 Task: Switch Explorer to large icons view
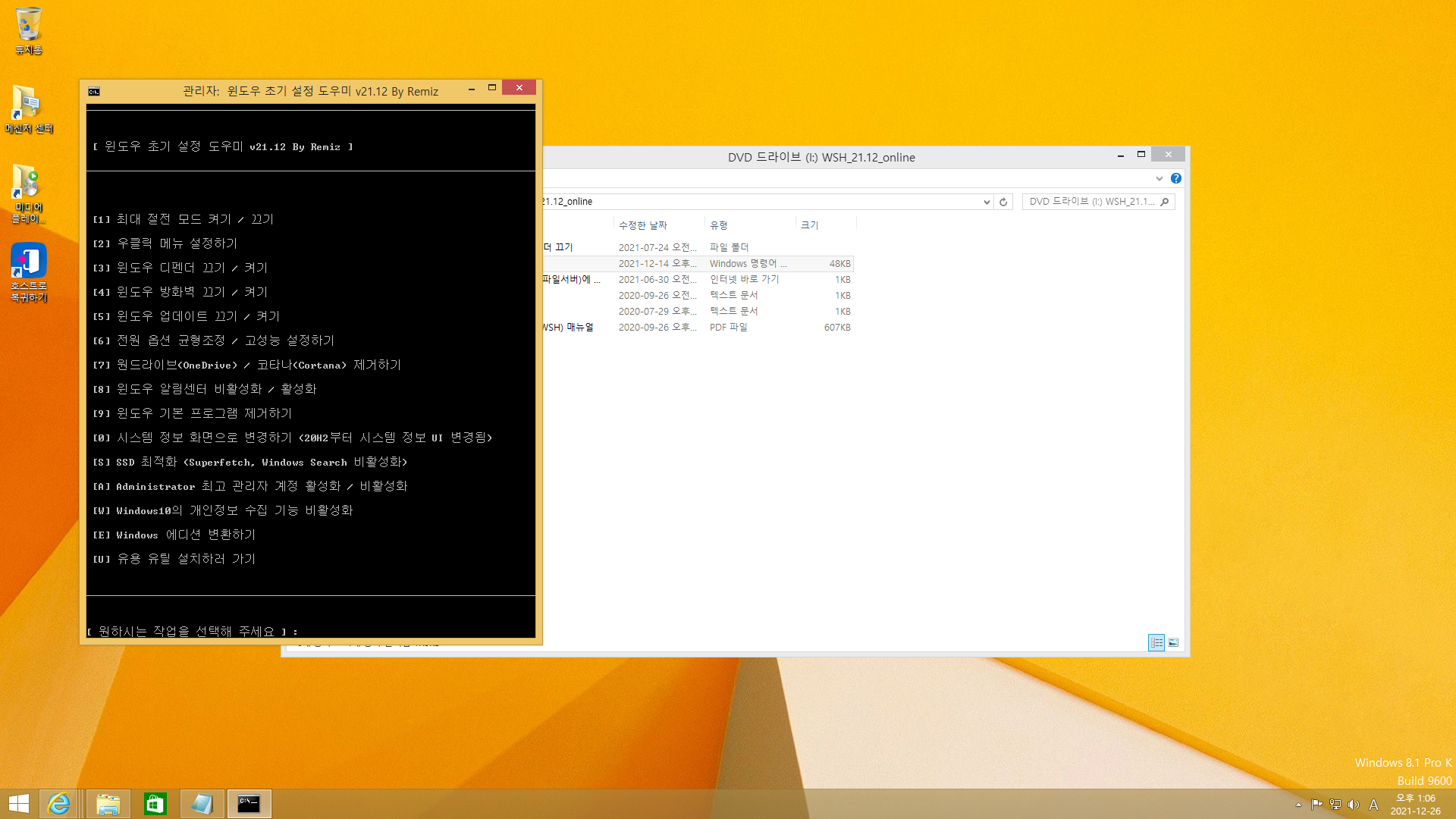point(1173,642)
